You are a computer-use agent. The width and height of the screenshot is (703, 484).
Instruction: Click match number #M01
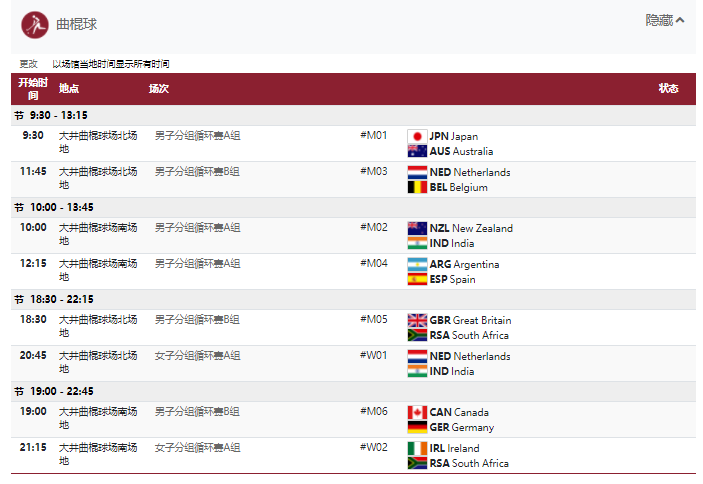pos(373,135)
